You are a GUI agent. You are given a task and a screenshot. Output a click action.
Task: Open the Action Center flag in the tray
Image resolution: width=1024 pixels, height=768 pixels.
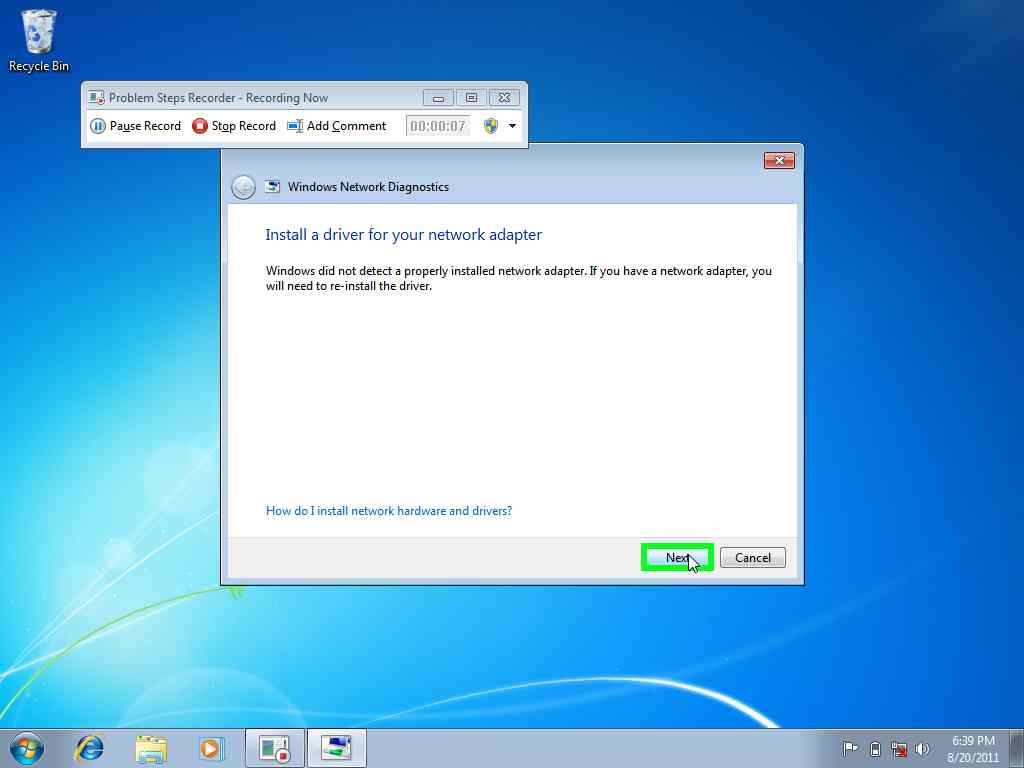pos(850,748)
